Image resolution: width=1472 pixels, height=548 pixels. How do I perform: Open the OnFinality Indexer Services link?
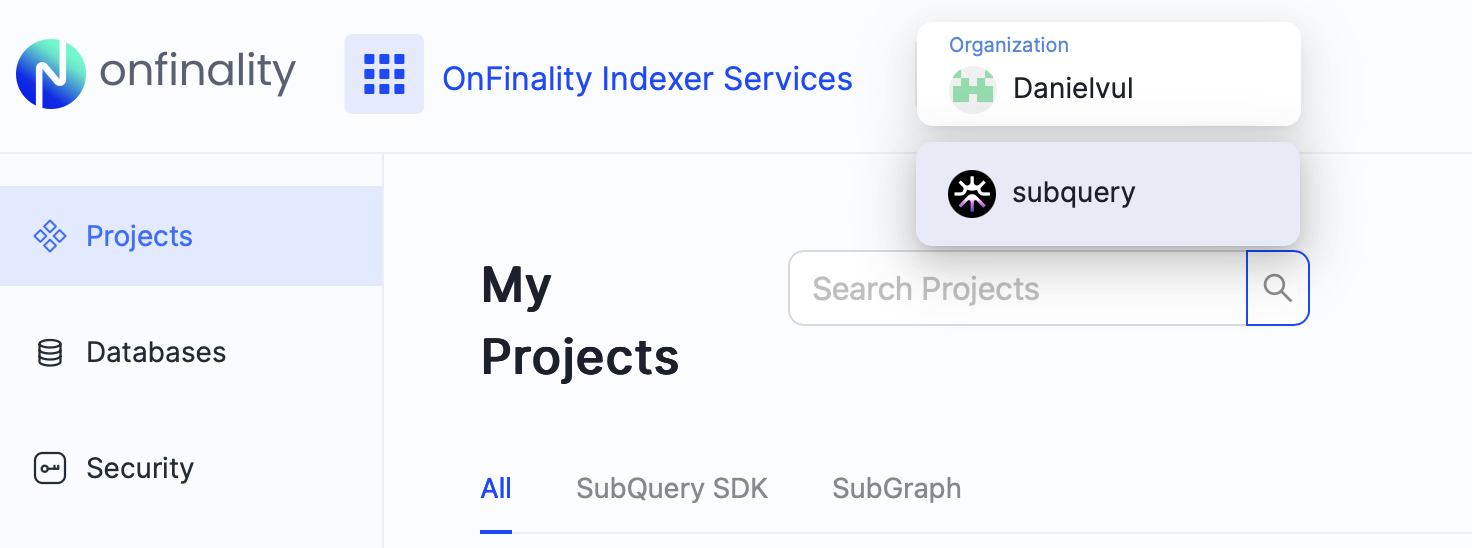(x=647, y=78)
